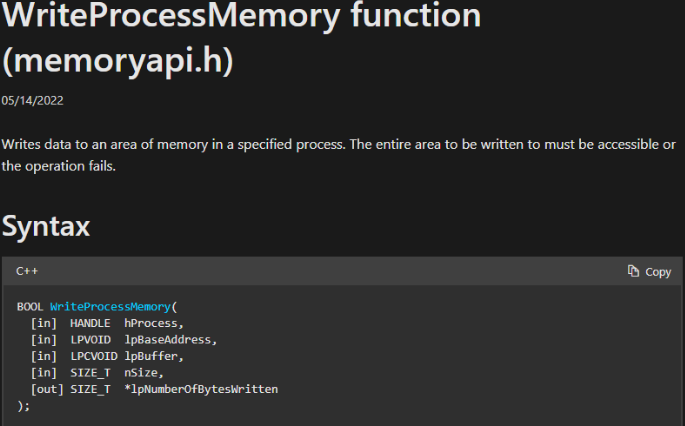Click the lpBaseAddress parameter in code
This screenshot has height=426, width=685.
coord(175,339)
